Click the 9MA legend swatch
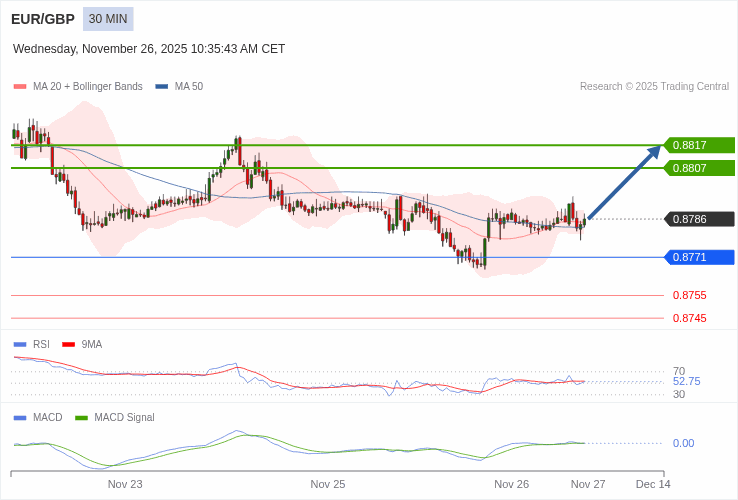 tap(69, 345)
